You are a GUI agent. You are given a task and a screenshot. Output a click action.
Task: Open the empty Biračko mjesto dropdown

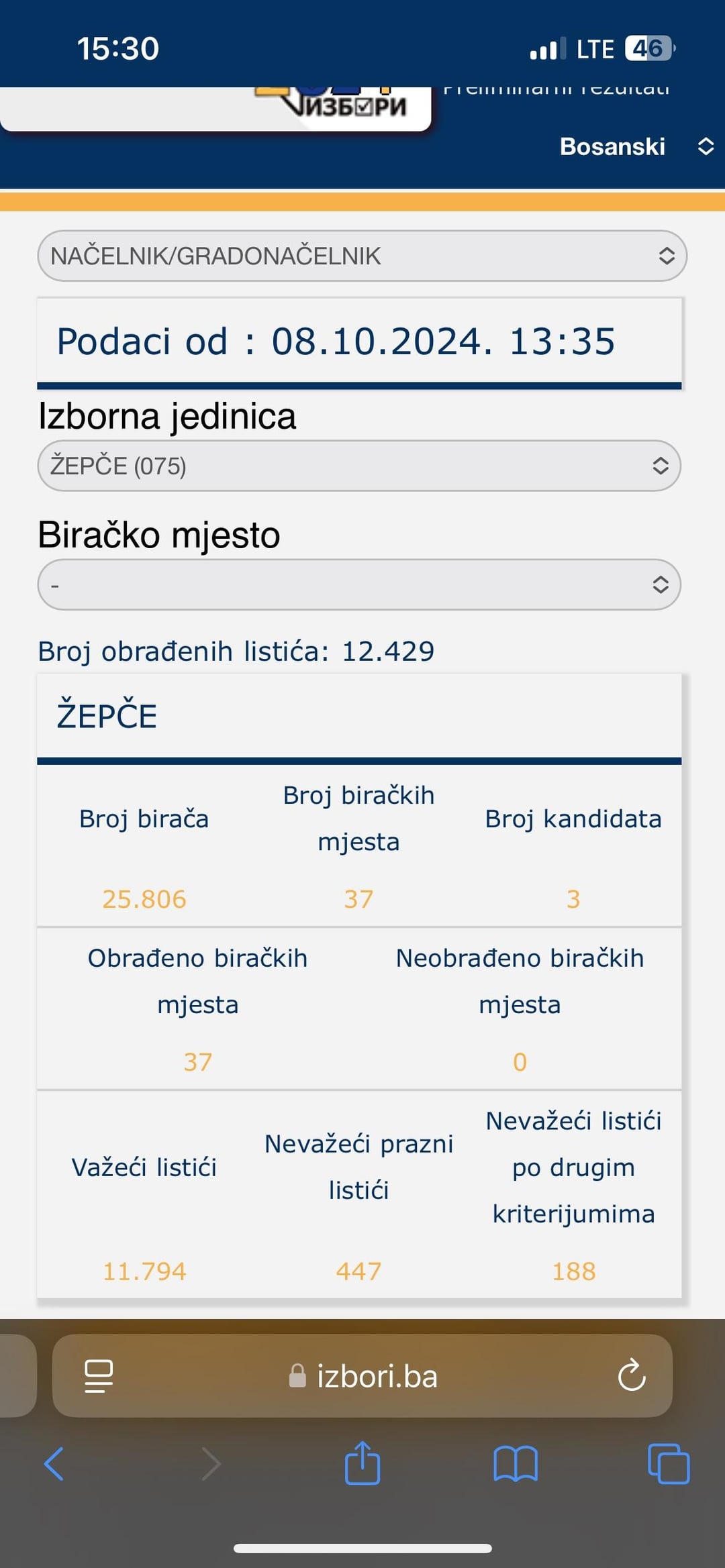pos(359,584)
